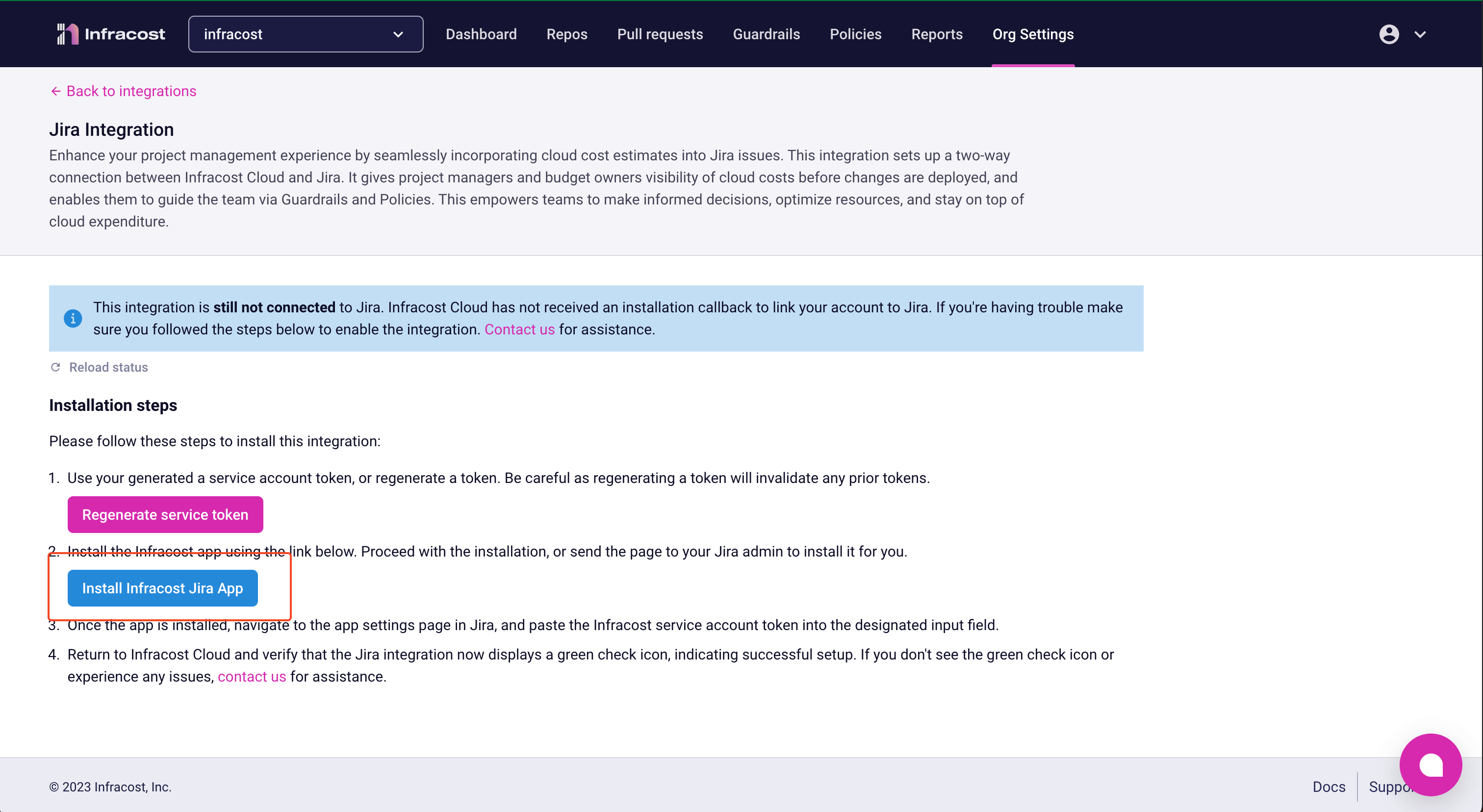
Task: Expand the user account menu
Action: pyautogui.click(x=1404, y=34)
